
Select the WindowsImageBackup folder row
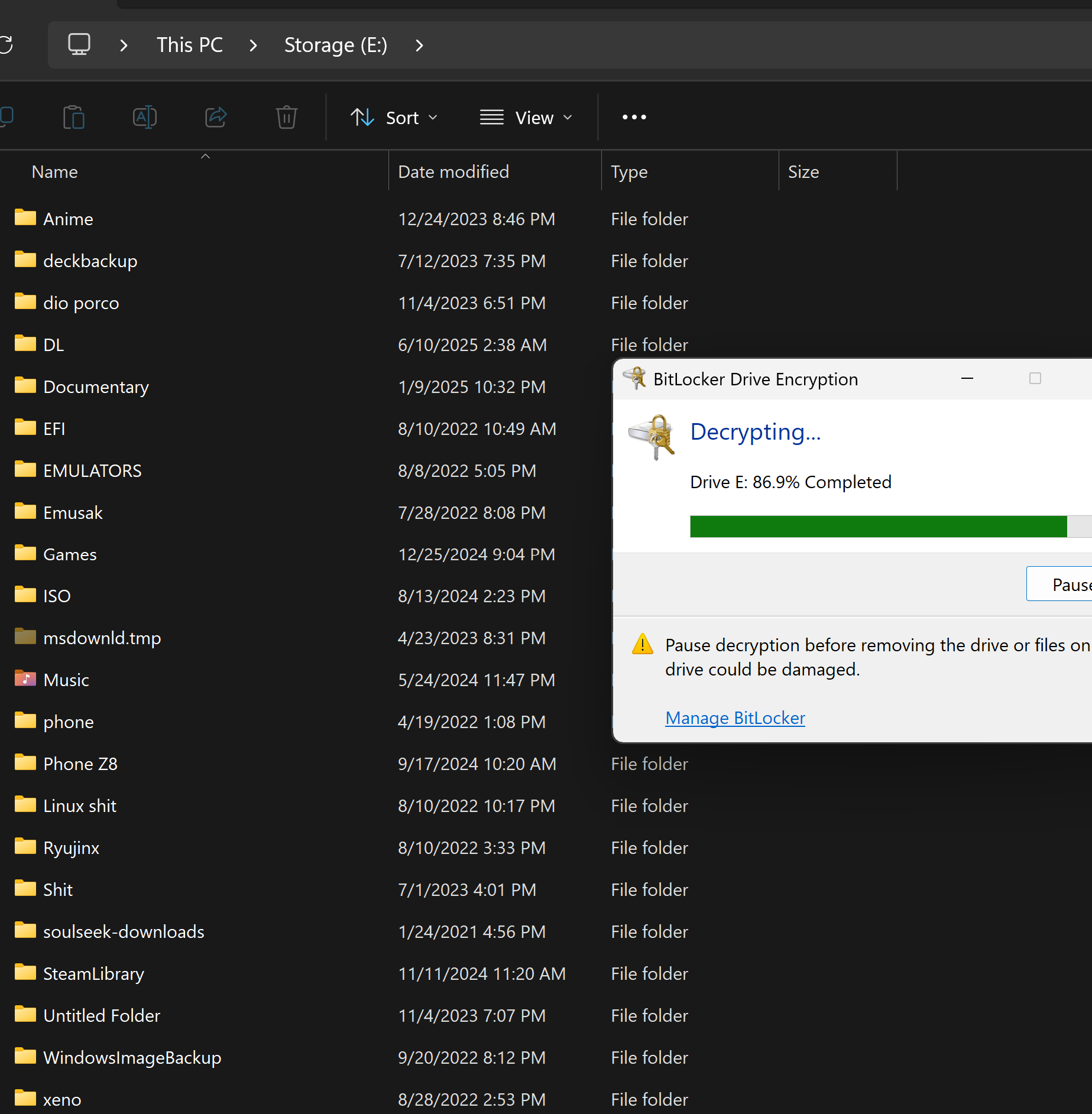[x=132, y=1057]
